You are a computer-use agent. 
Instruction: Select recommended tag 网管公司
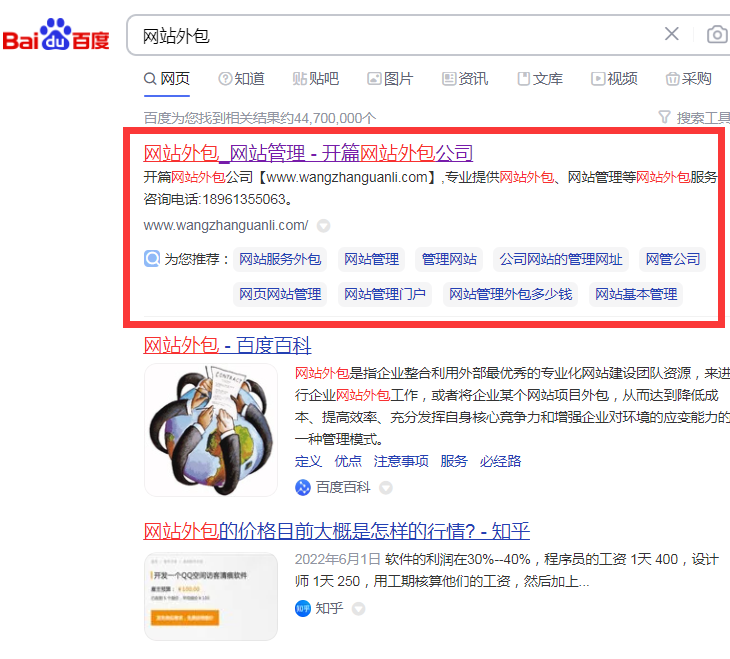point(673,259)
